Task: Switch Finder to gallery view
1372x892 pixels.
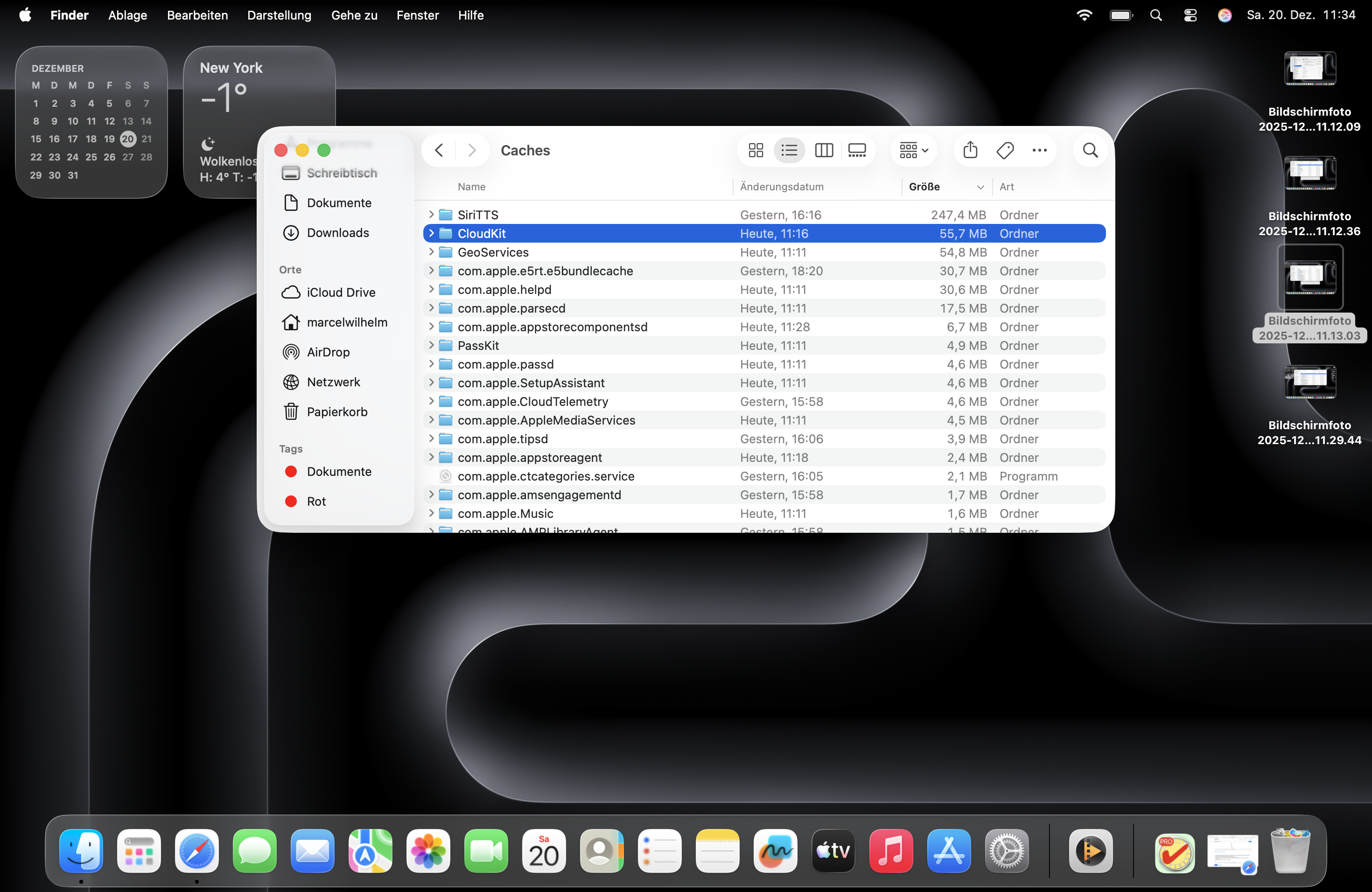Action: tap(857, 150)
